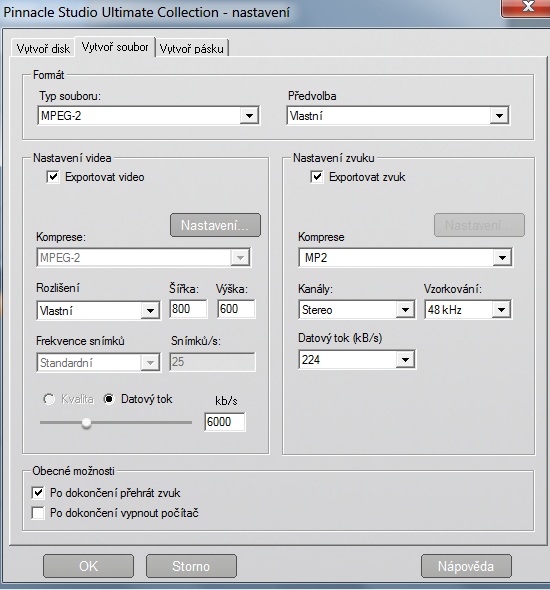Click the Storno button
Image resolution: width=550 pixels, height=590 pixels.
coord(191,566)
